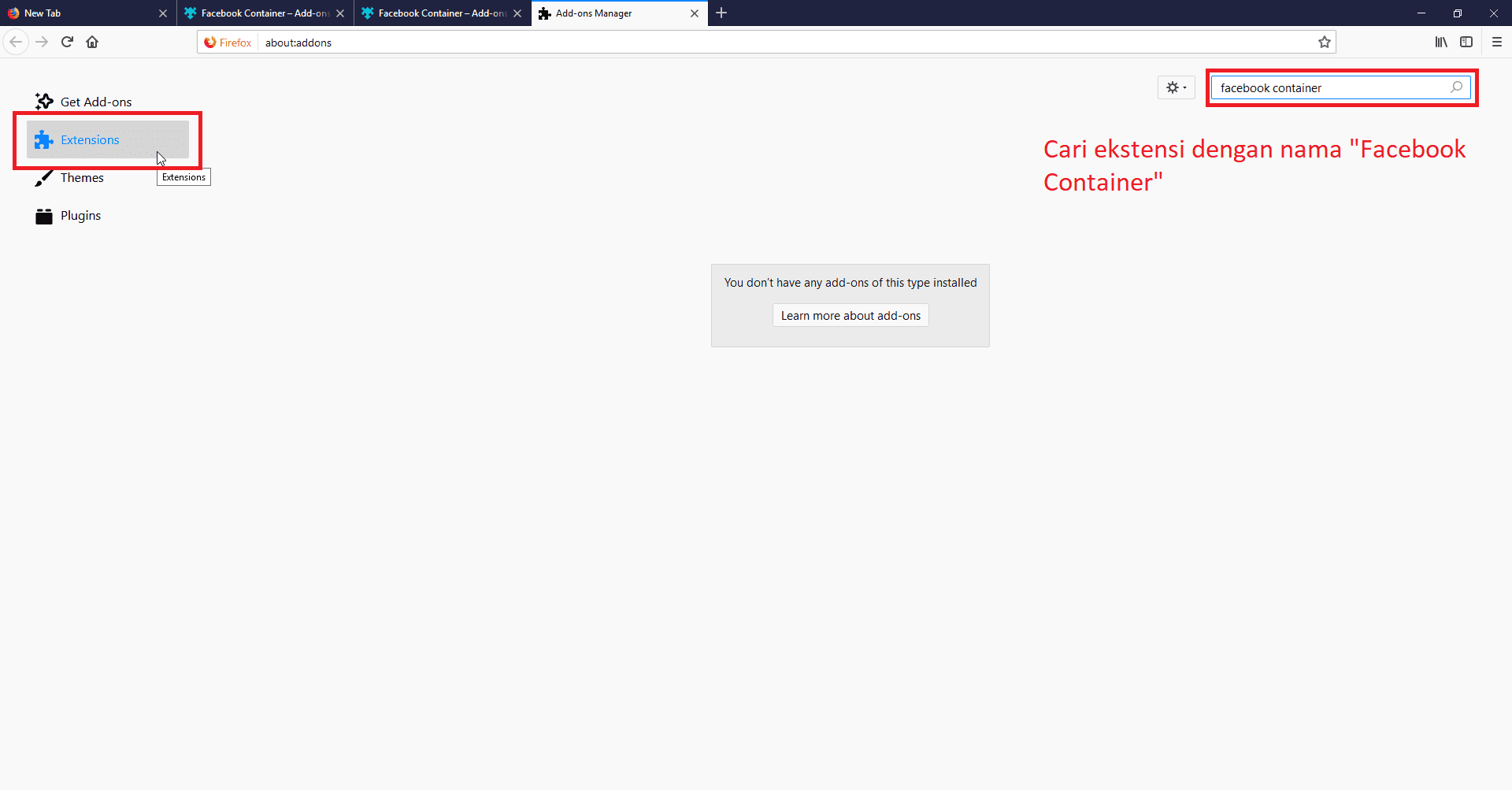Click the Plugins brick icon
This screenshot has height=790, width=1512.
click(44, 216)
